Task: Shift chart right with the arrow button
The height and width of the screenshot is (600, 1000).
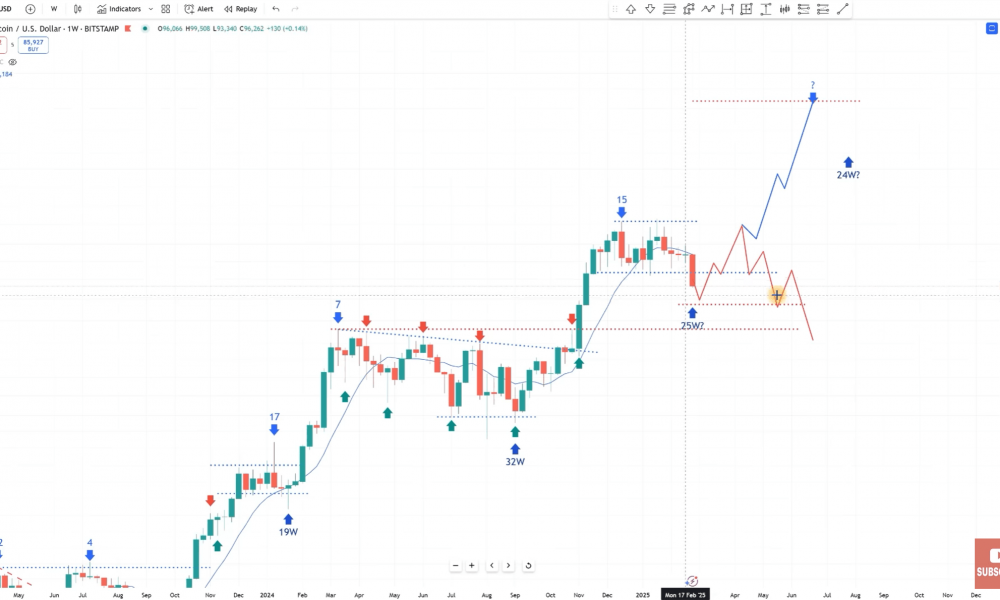Action: (x=508, y=566)
